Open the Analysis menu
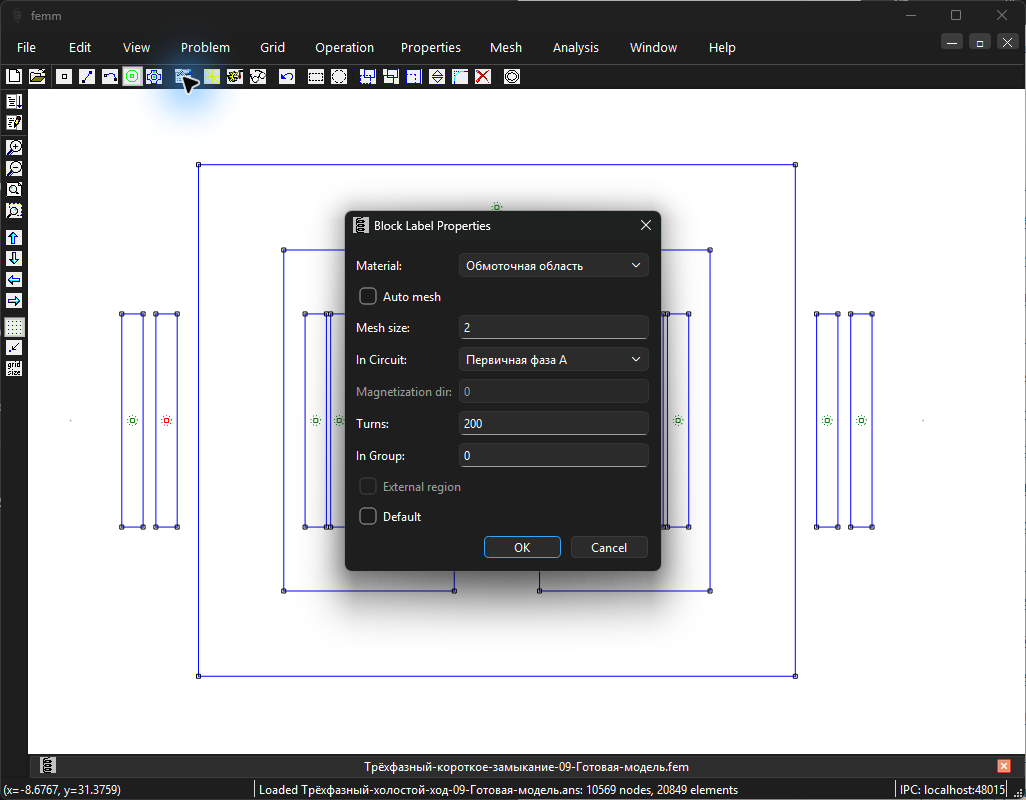The image size is (1026, 800). pyautogui.click(x=575, y=48)
